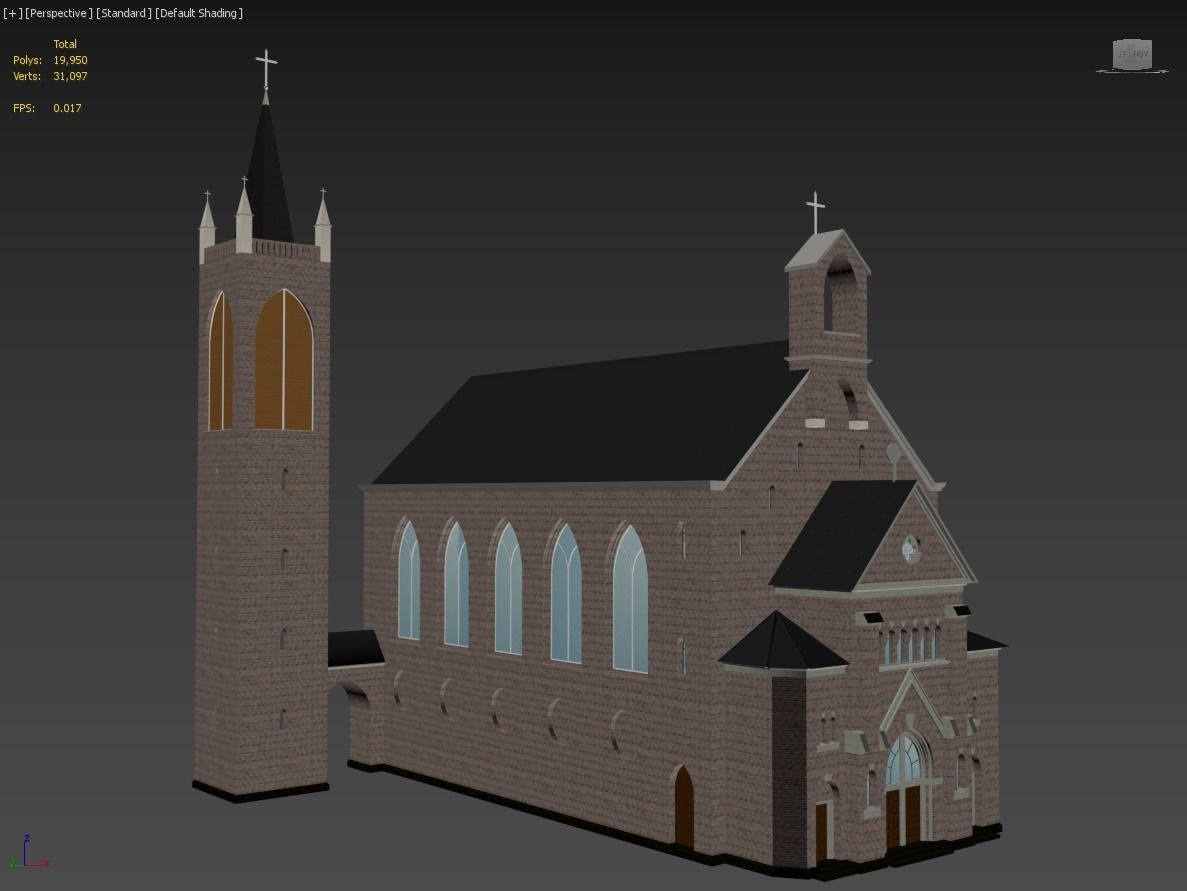The height and width of the screenshot is (891, 1187).
Task: Select the FPS value 0.017
Action: (x=67, y=107)
